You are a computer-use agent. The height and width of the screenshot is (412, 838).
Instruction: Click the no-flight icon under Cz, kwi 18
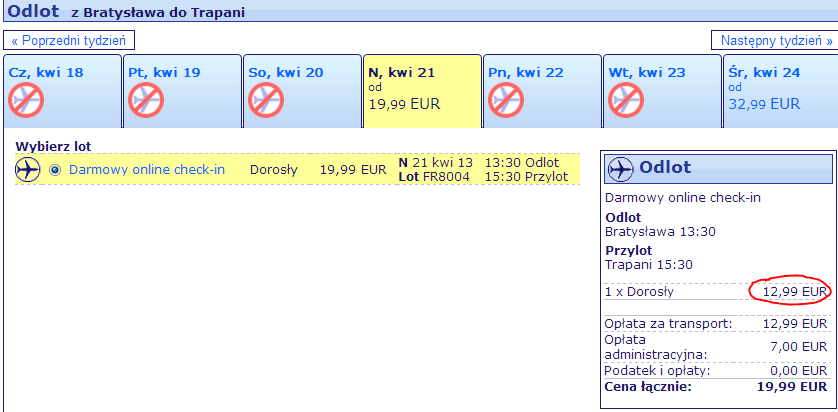[x=26, y=100]
